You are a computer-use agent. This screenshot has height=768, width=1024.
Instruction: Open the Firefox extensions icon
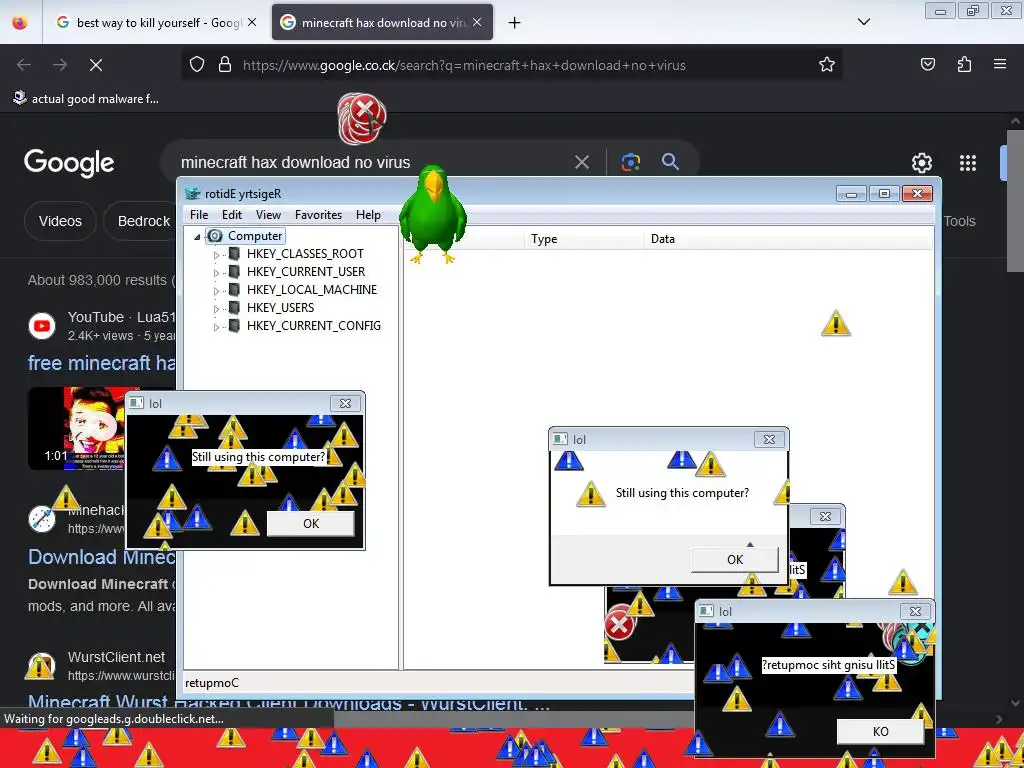pyautogui.click(x=964, y=64)
